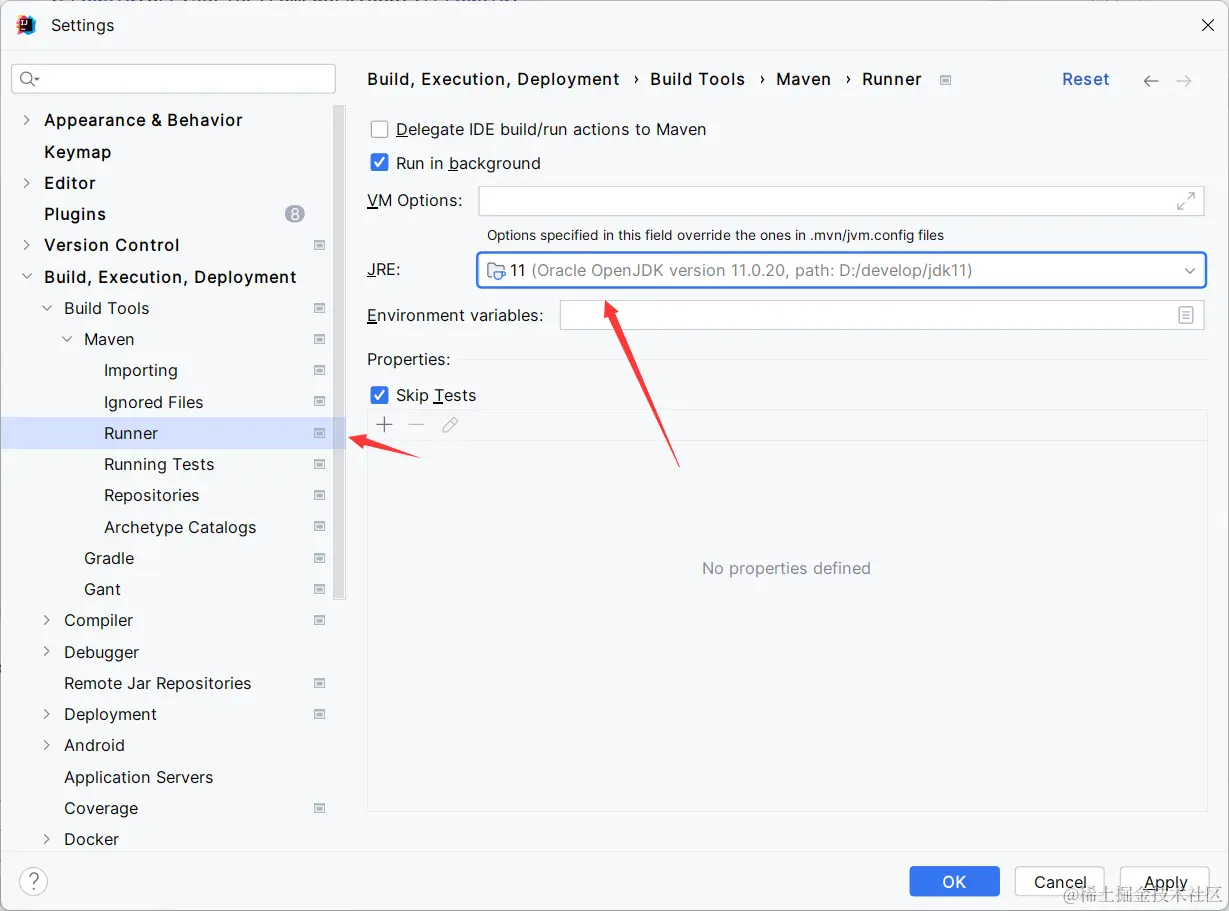Click project-level icon on Archetype Catalogs row

pyautogui.click(x=320, y=527)
